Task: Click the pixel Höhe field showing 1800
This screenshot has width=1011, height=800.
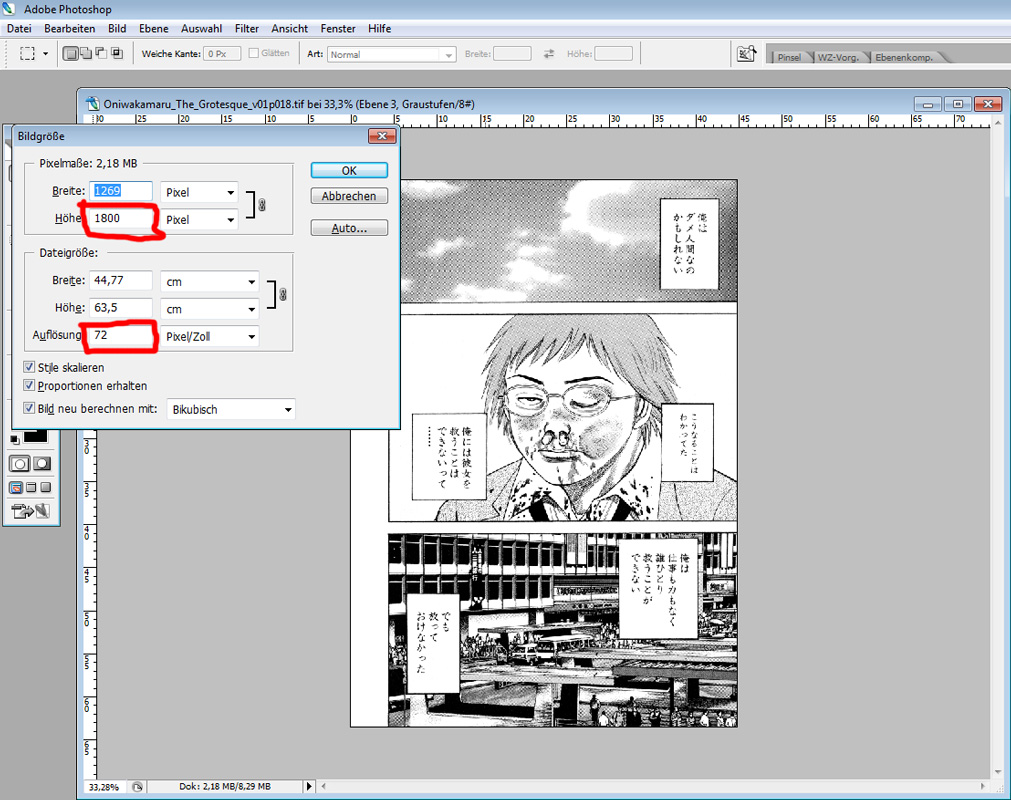Action: pos(121,219)
